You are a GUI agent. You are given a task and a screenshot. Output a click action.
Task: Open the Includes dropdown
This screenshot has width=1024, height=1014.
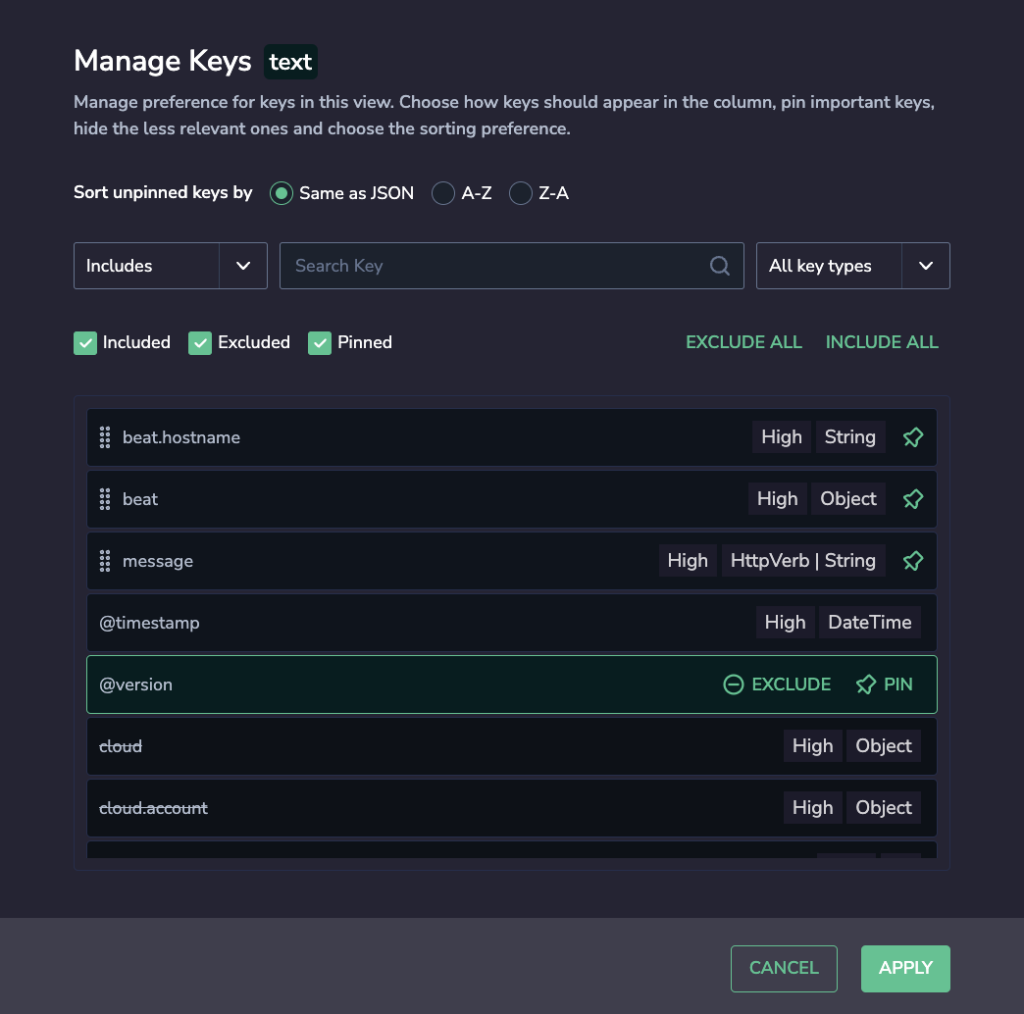coord(170,266)
